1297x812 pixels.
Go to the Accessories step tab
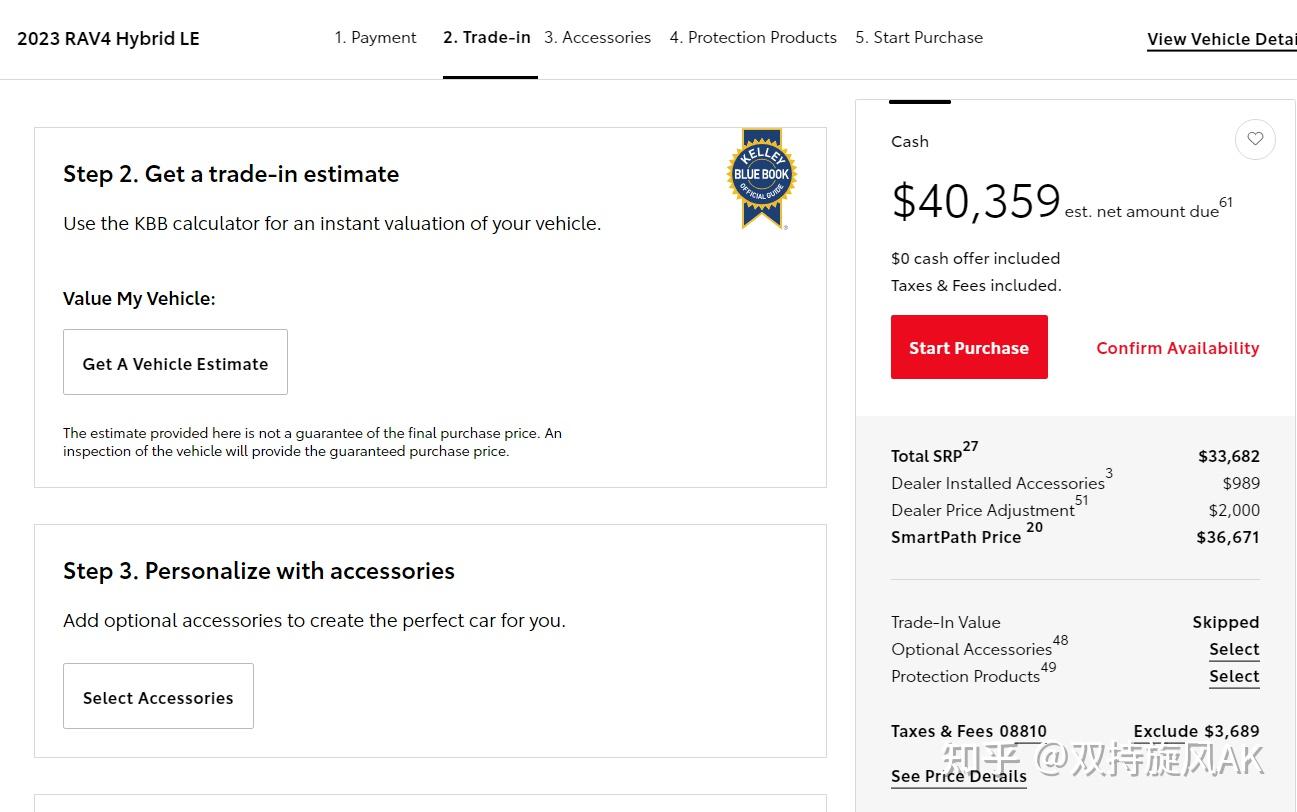pos(597,38)
